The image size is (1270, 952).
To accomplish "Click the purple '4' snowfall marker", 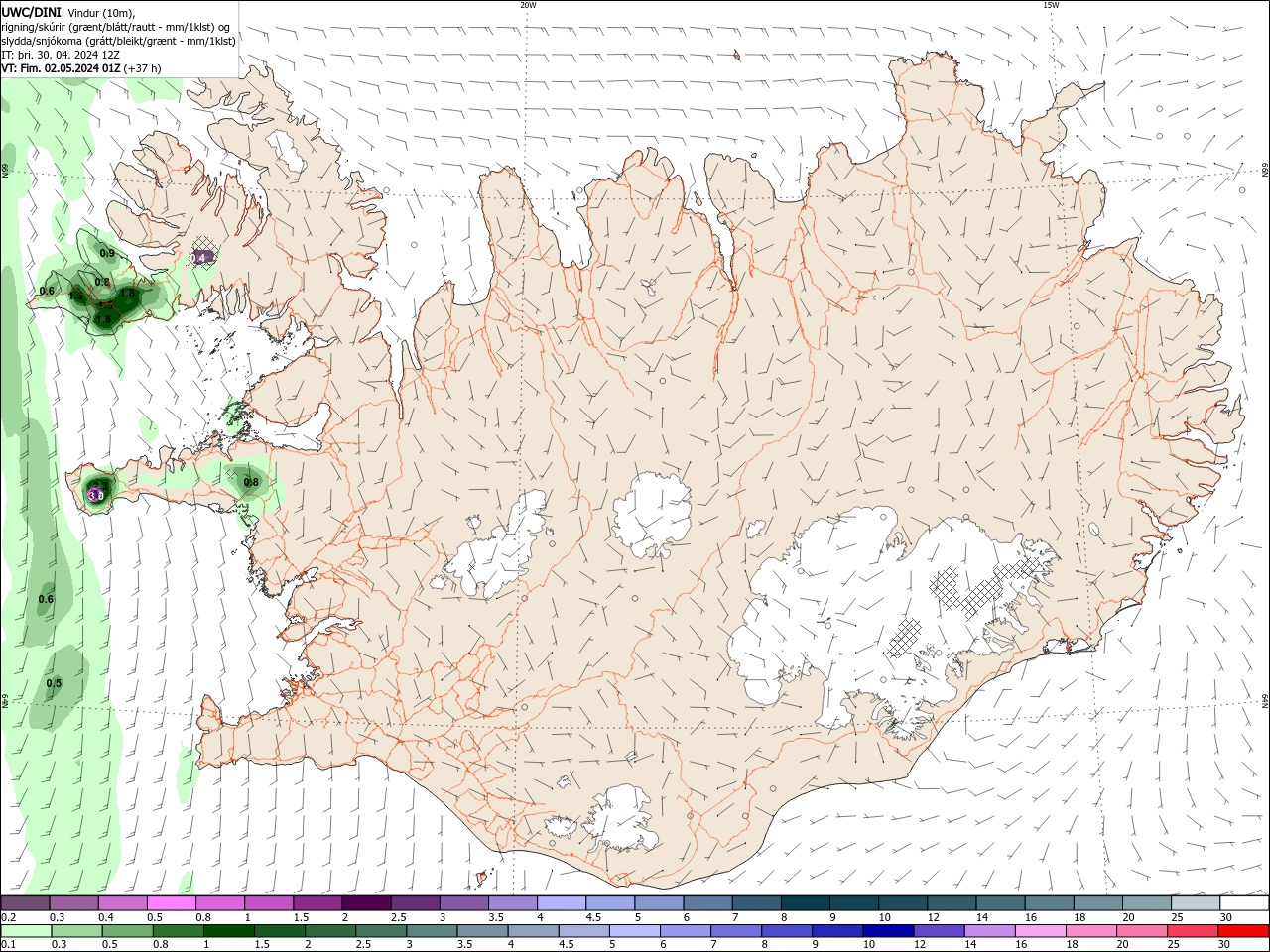I will click(x=202, y=257).
